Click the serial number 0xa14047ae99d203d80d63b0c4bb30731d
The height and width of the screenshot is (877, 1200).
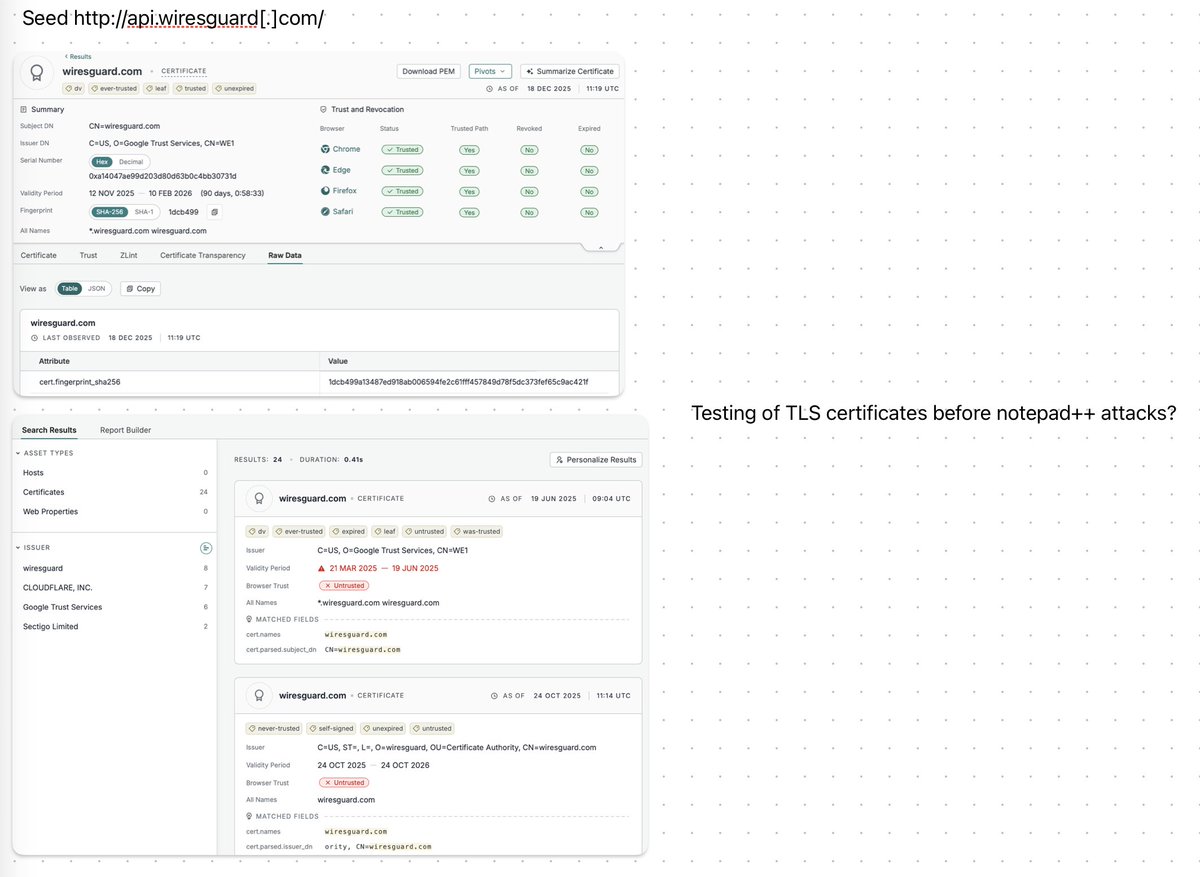pyautogui.click(x=163, y=175)
